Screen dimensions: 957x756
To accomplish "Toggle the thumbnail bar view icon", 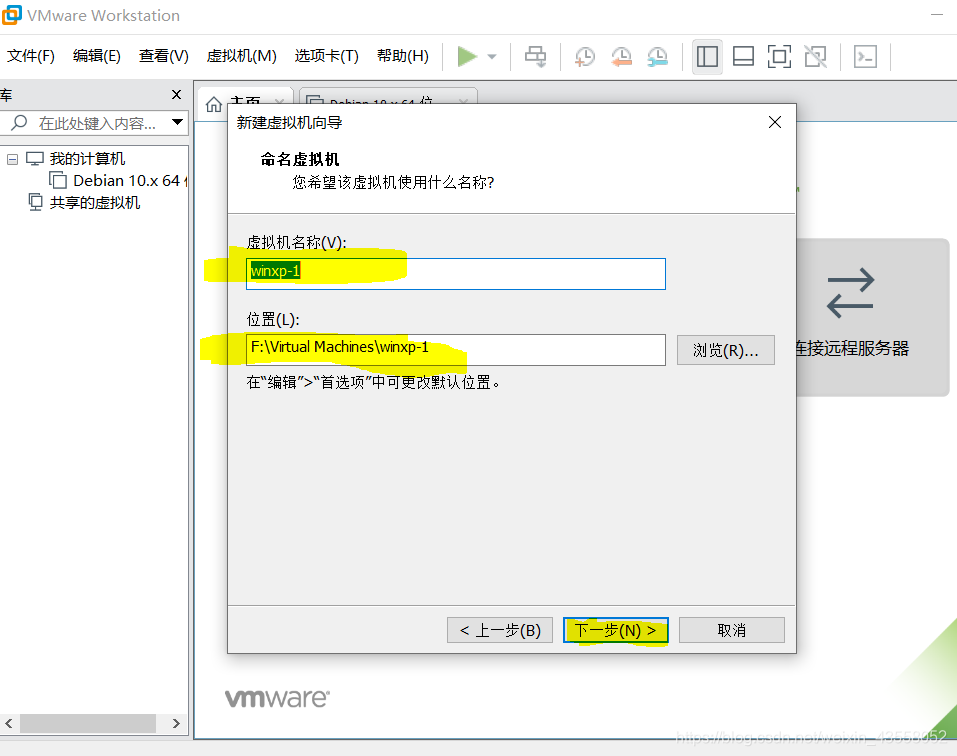I will click(x=743, y=57).
